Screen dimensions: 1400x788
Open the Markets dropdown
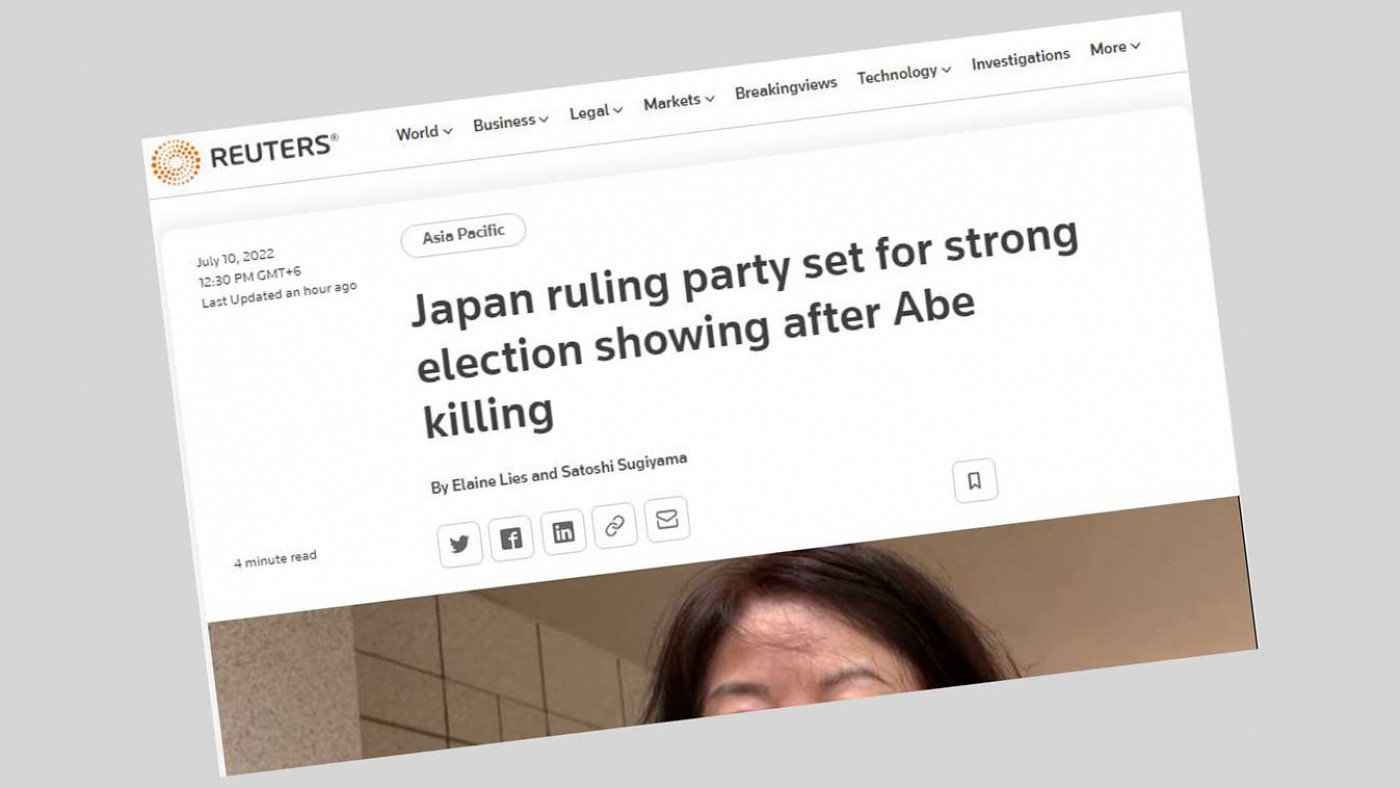pyautogui.click(x=679, y=101)
